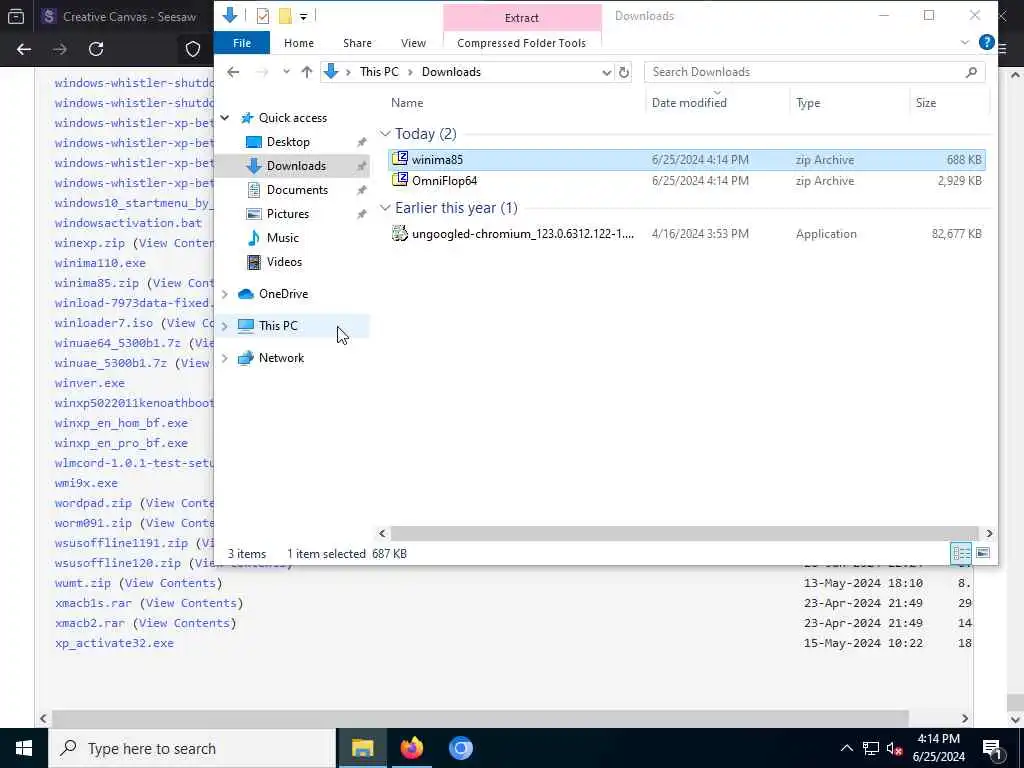Open winima110.exe link in browser
Image resolution: width=1024 pixels, height=768 pixels.
tap(100, 263)
